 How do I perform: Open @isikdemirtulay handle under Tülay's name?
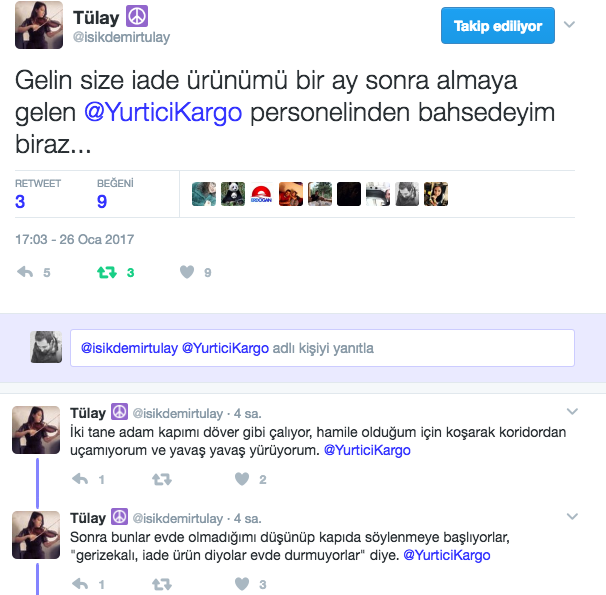click(122, 37)
